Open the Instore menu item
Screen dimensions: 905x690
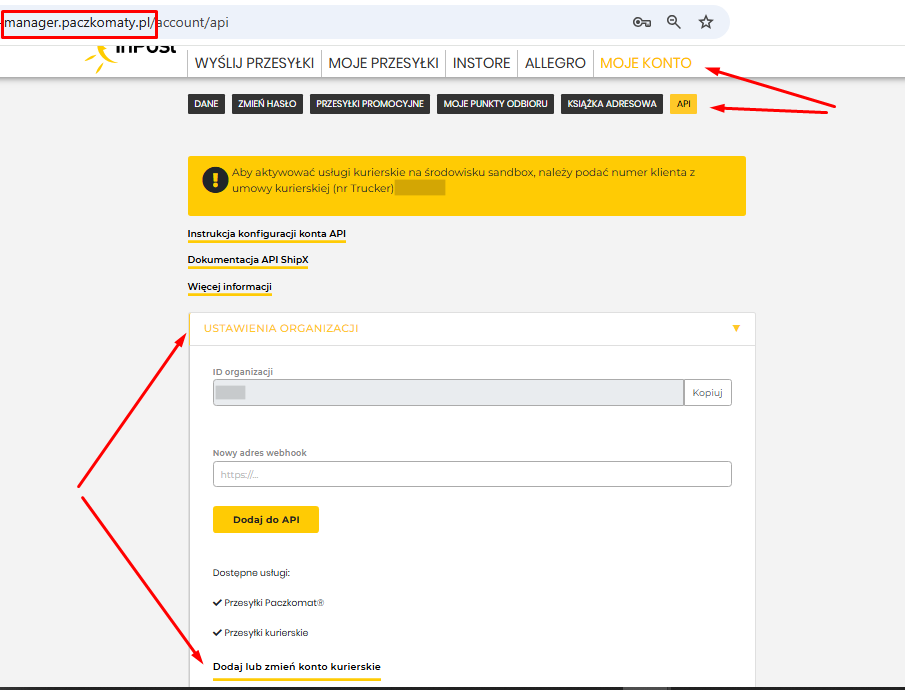[x=481, y=63]
